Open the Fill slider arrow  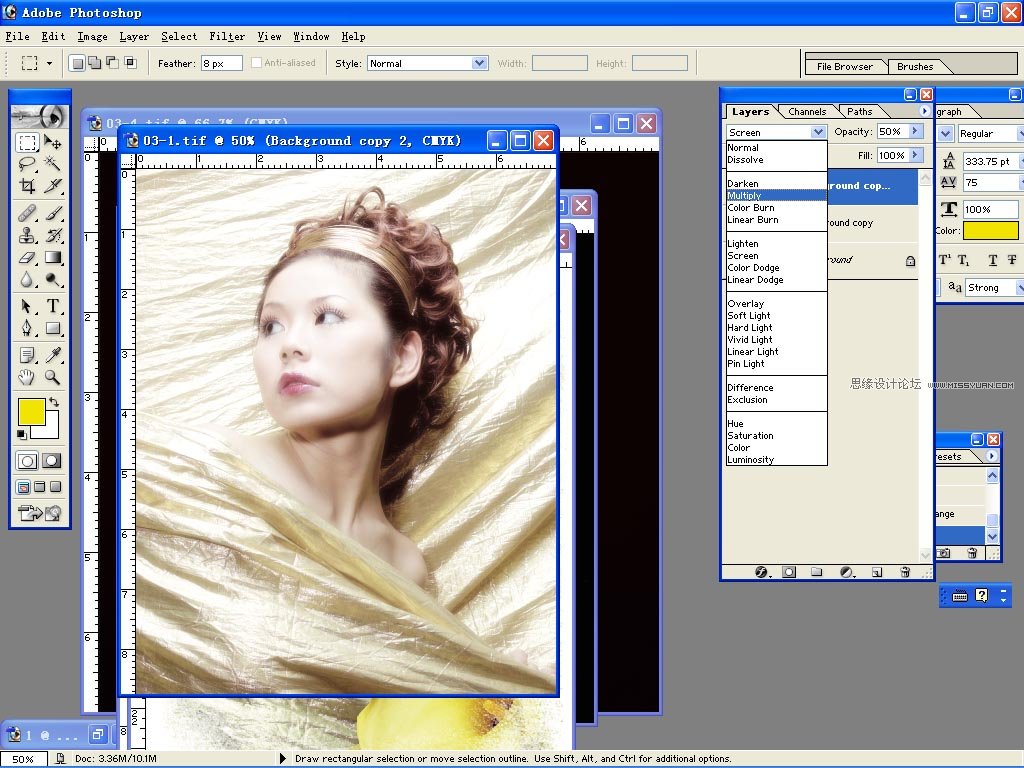[914, 155]
